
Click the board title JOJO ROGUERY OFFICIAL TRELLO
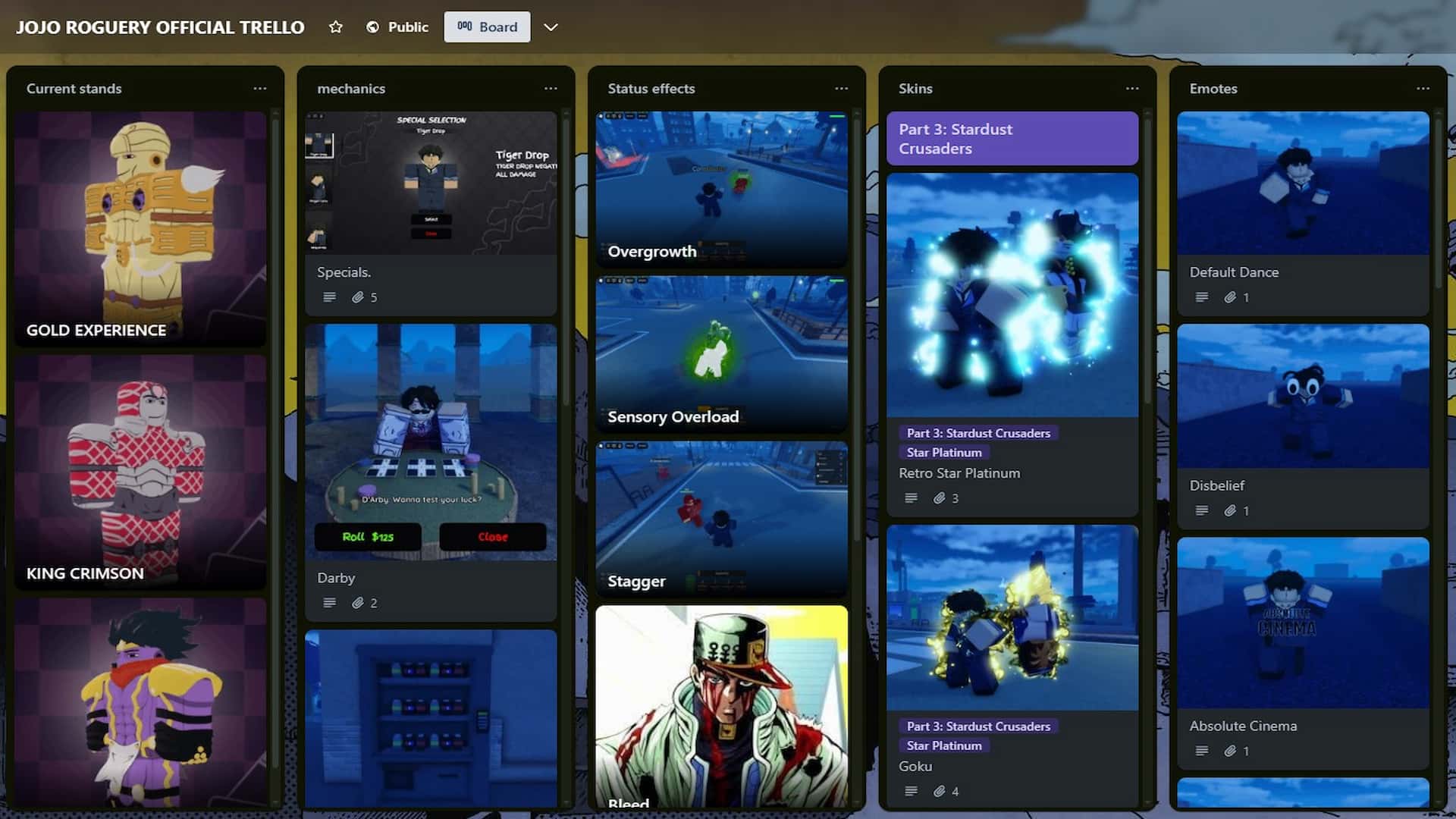160,27
